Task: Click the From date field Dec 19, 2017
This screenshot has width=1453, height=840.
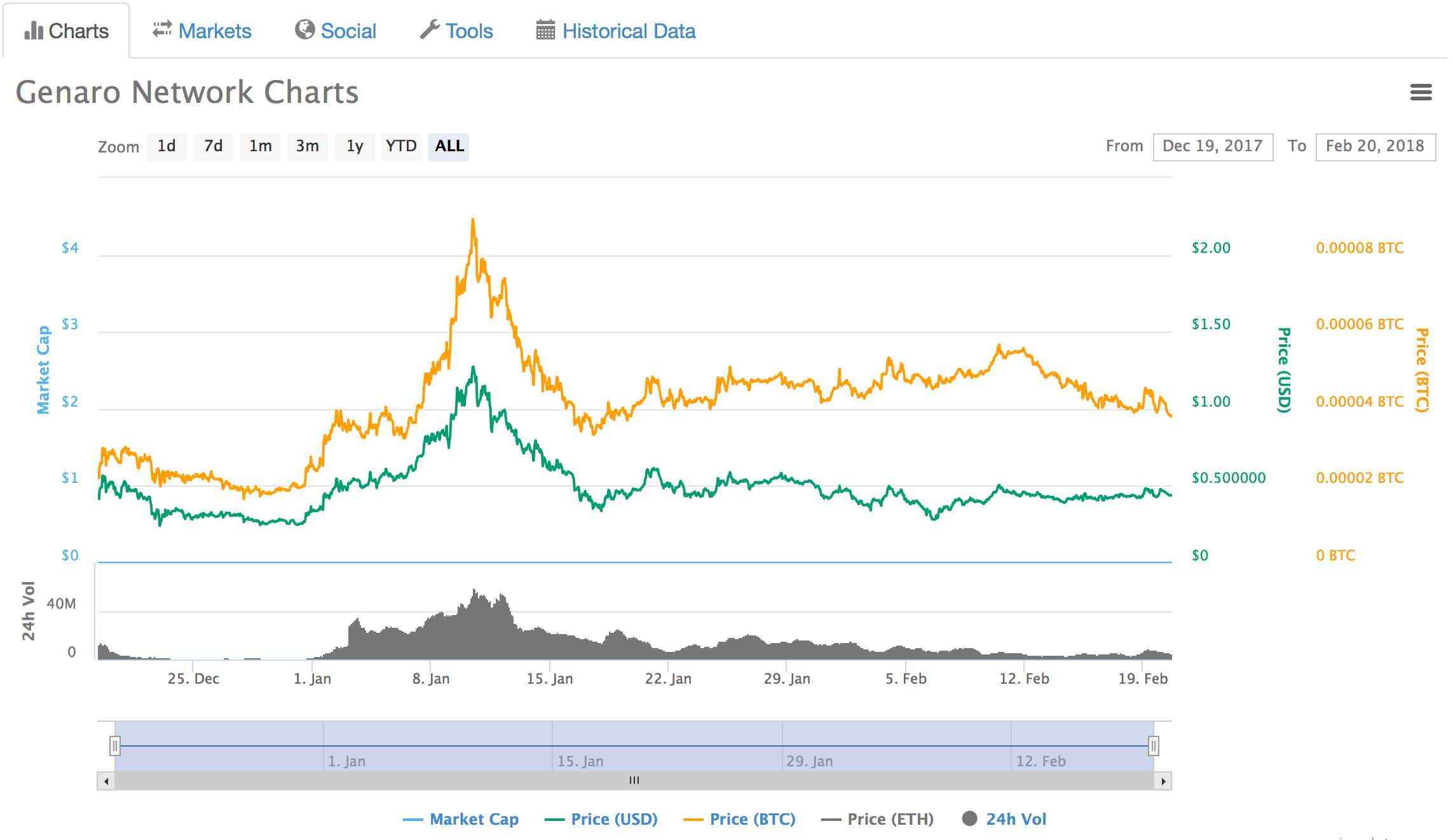Action: (x=1213, y=147)
